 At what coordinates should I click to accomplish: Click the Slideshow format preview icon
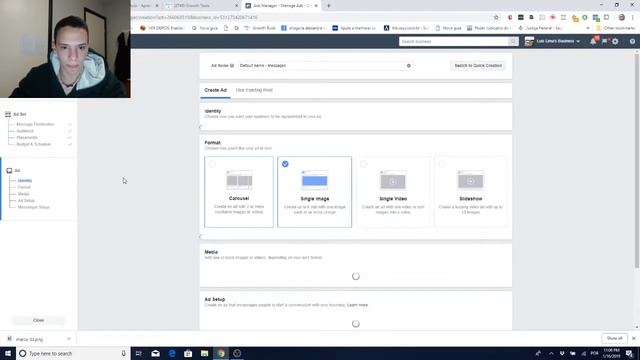(471, 180)
